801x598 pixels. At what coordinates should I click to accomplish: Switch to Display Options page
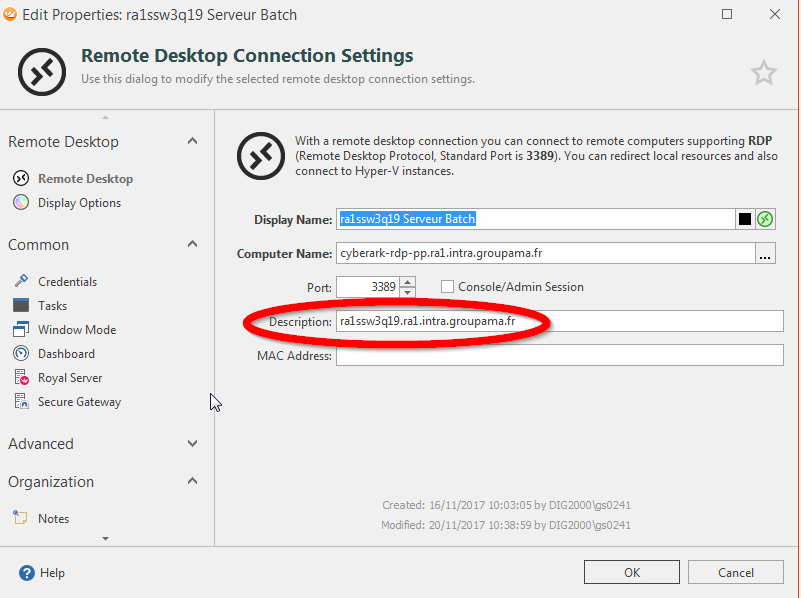click(79, 203)
